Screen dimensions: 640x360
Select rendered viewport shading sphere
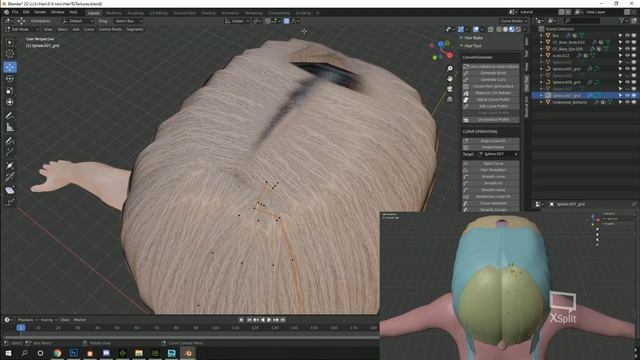coord(518,29)
